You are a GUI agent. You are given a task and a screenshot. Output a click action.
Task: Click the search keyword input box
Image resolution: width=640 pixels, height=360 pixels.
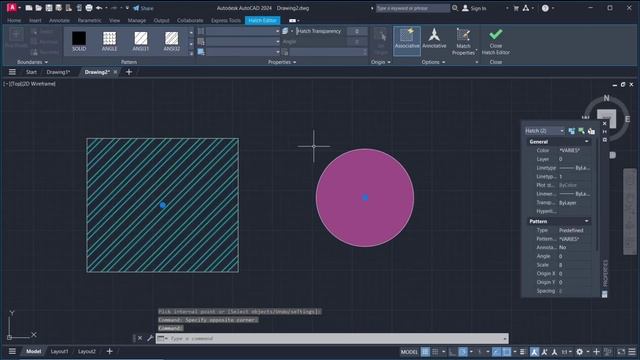pyautogui.click(x=412, y=8)
